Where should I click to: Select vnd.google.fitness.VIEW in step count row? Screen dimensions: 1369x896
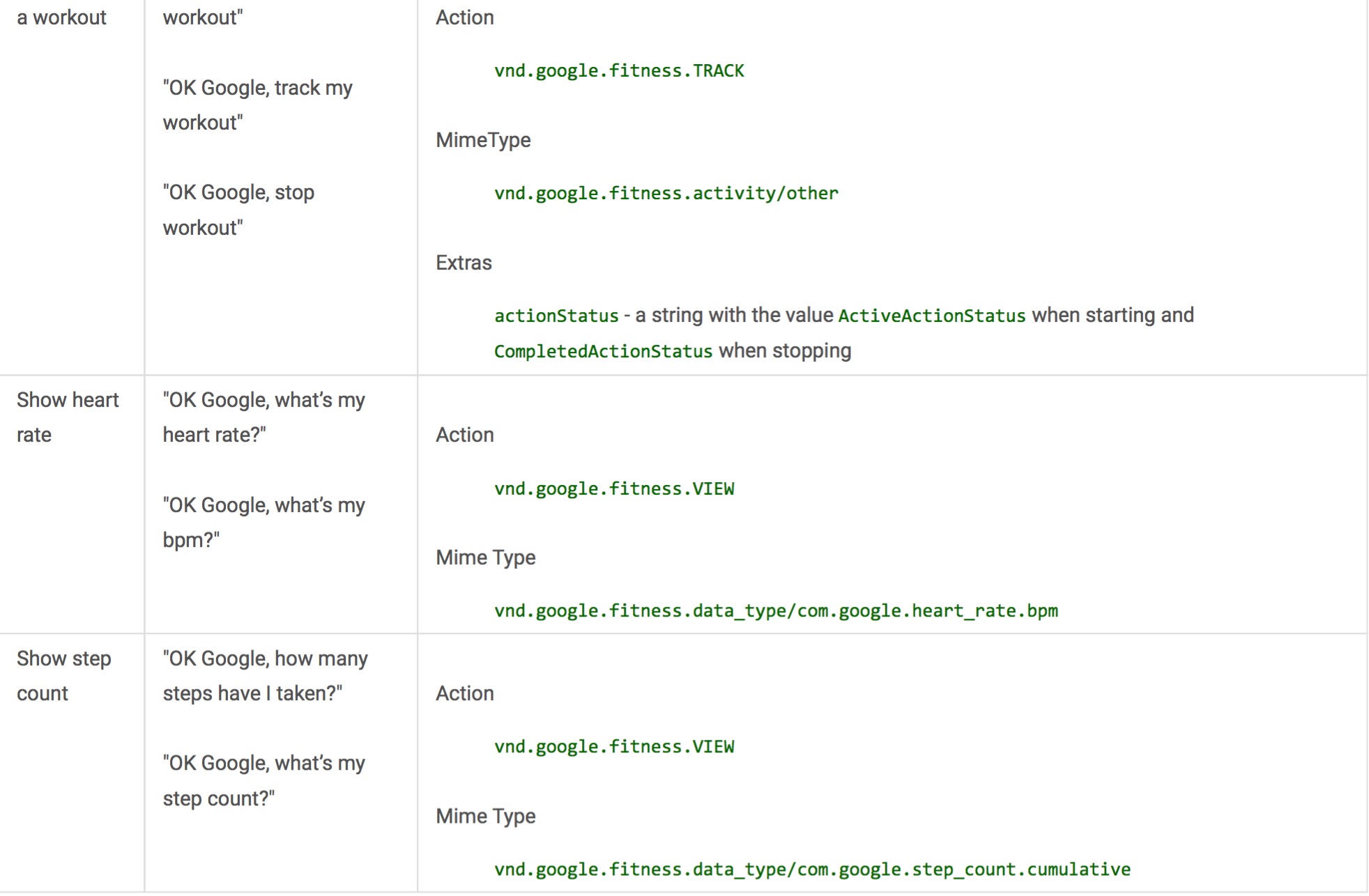pos(614,747)
